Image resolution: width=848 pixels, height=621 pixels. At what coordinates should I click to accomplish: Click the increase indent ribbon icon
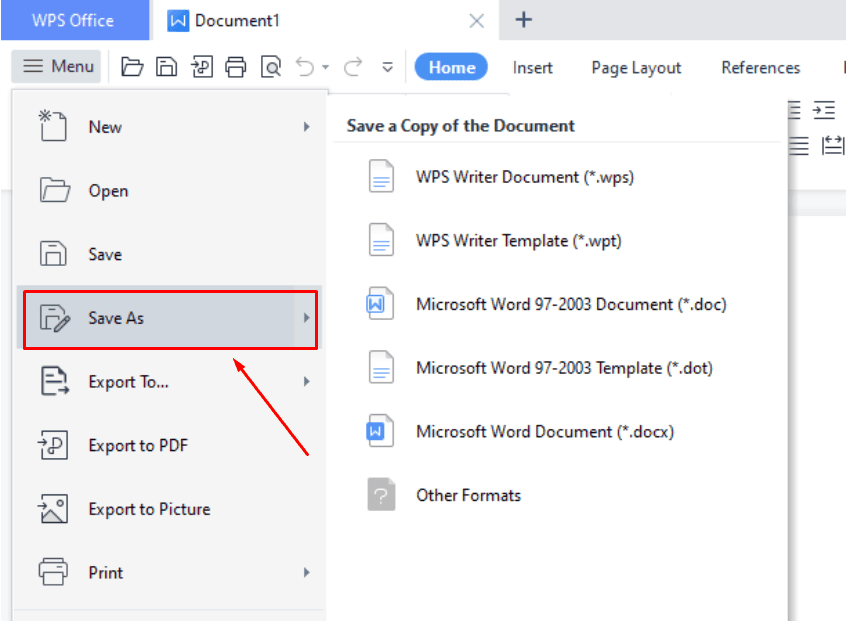tap(824, 110)
